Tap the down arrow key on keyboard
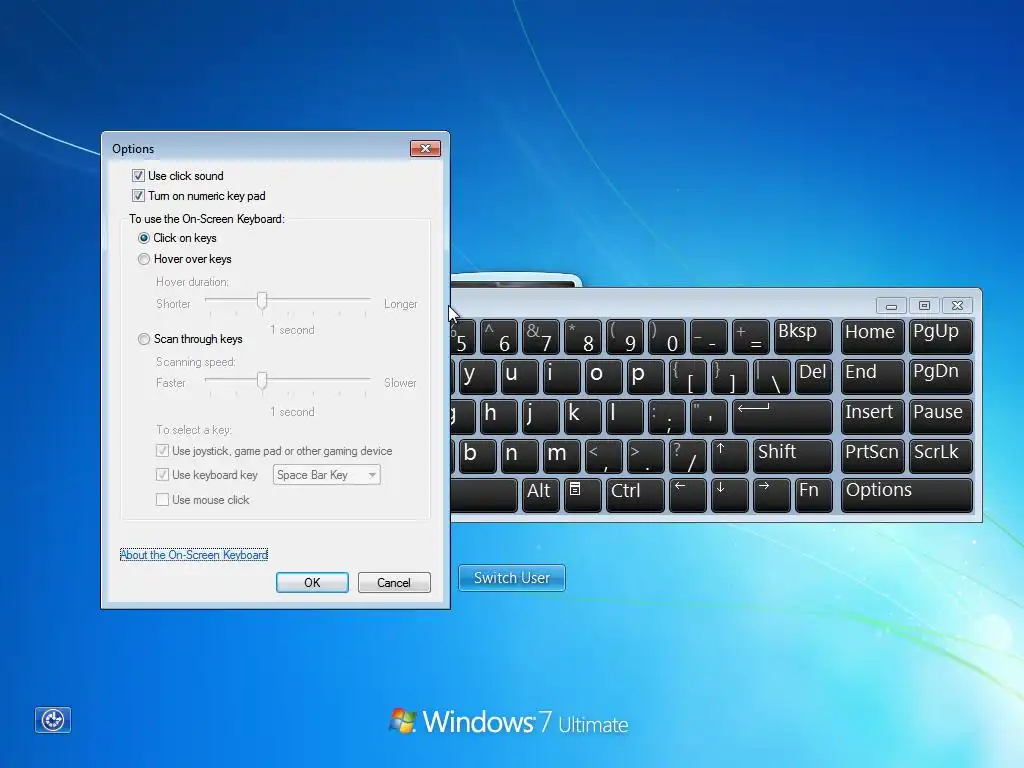The height and width of the screenshot is (768, 1024). [x=729, y=495]
